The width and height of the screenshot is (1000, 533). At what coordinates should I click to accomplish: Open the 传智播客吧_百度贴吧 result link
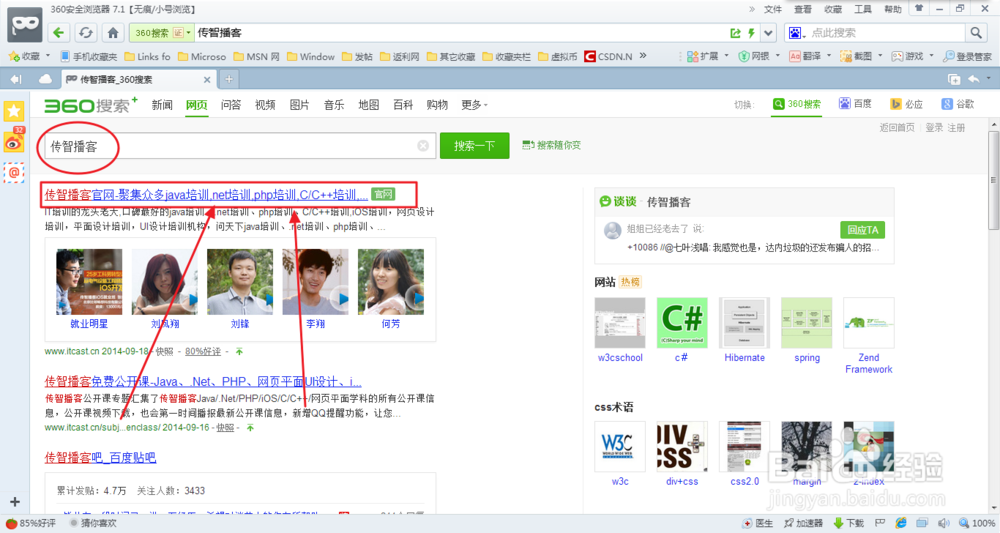coord(100,457)
